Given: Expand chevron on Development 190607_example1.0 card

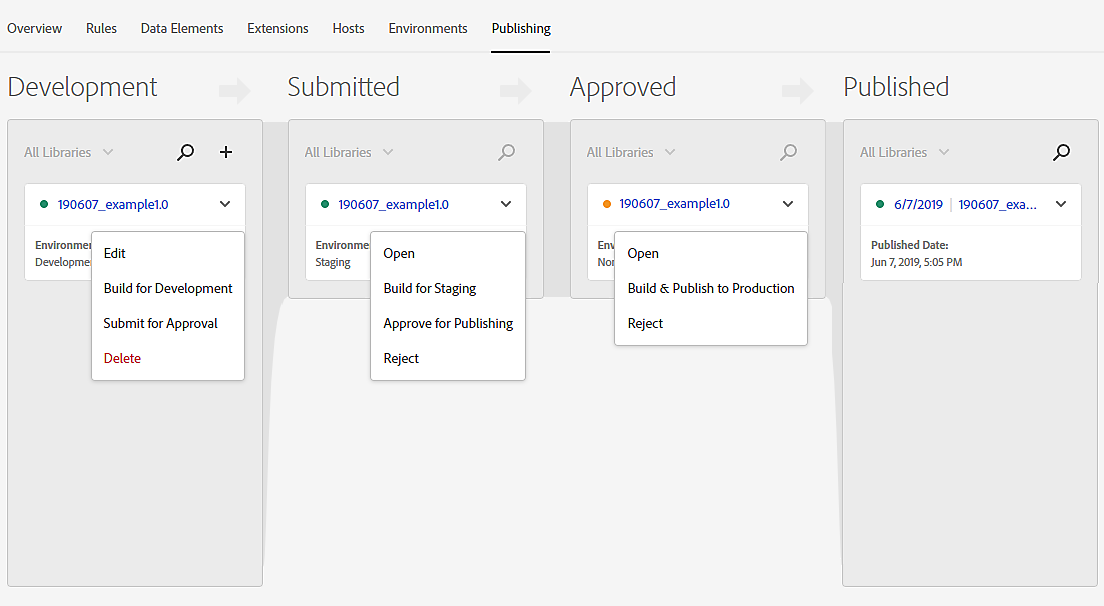Looking at the screenshot, I should [x=225, y=204].
